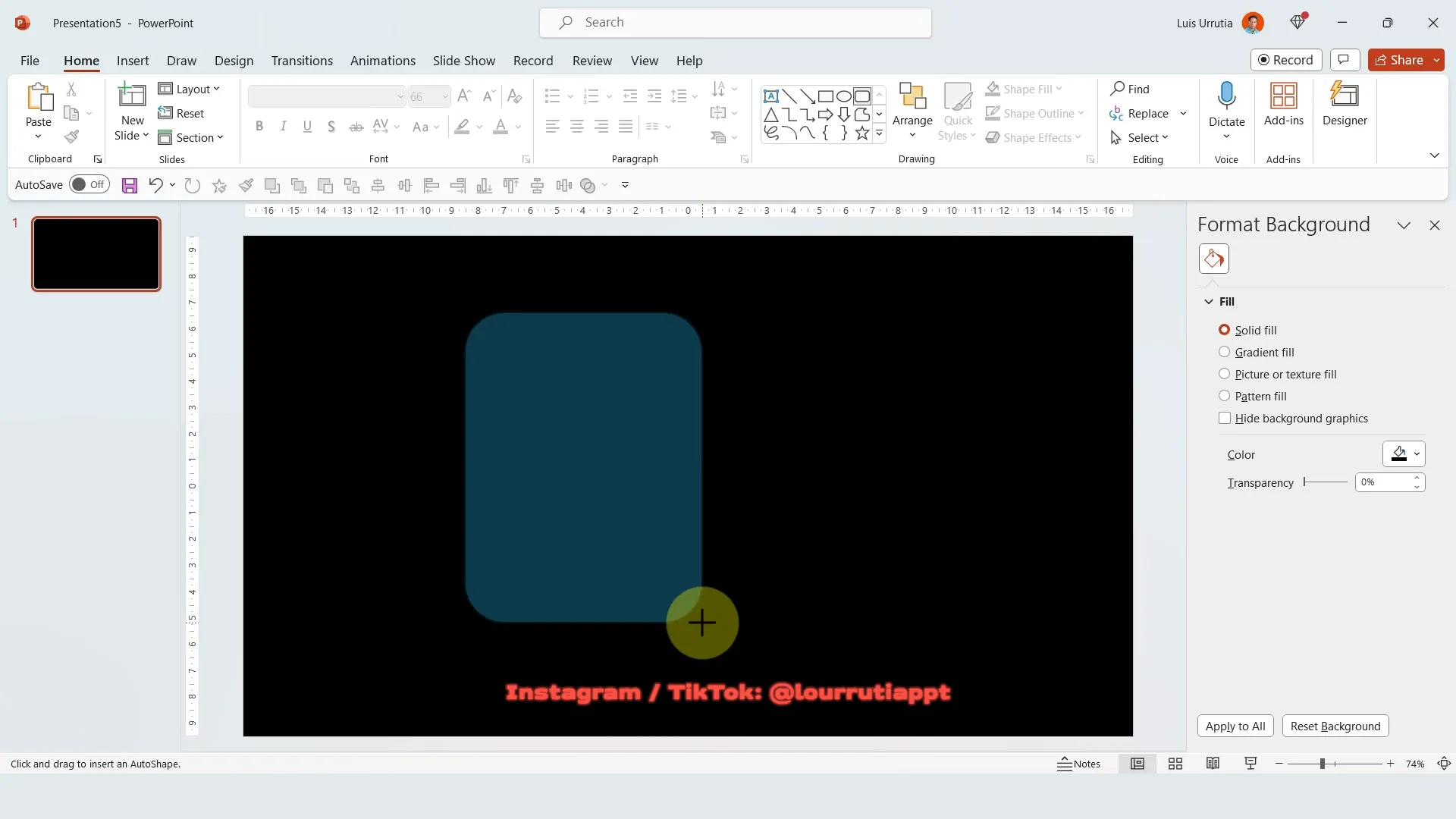Select the Pattern fill radio button
1456x819 pixels.
coord(1224,396)
